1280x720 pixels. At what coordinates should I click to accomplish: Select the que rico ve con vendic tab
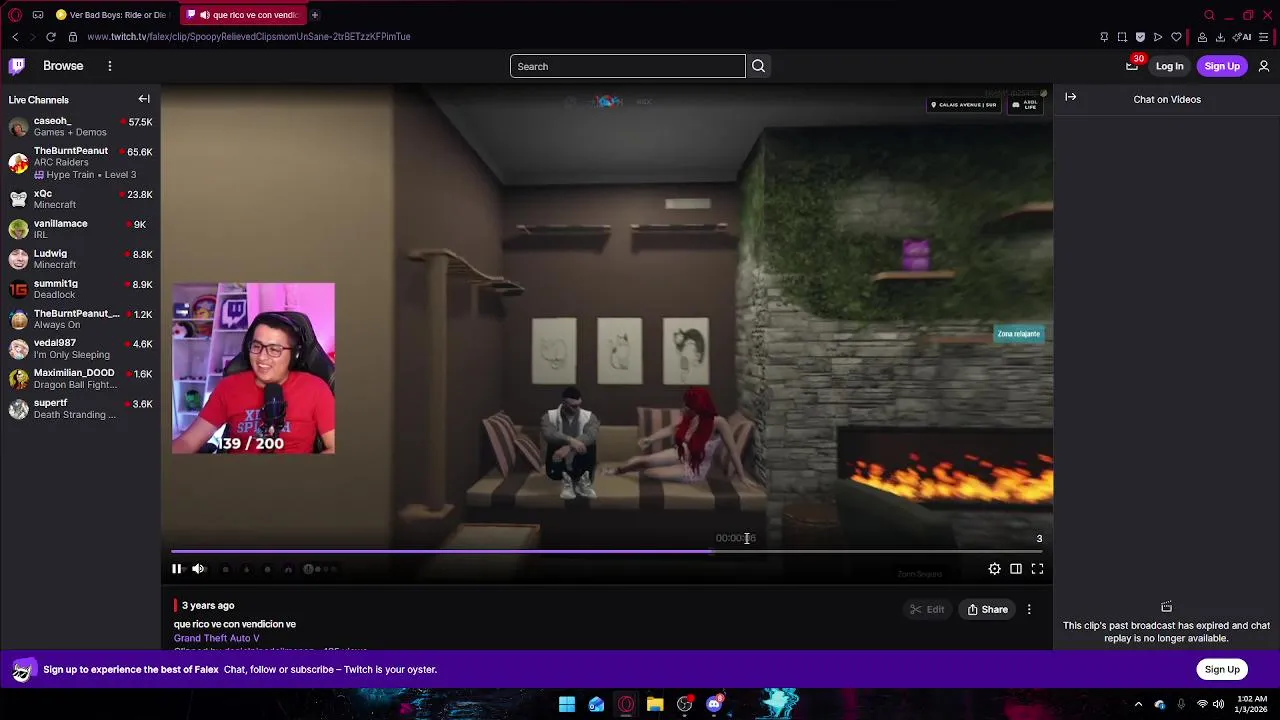(x=245, y=15)
